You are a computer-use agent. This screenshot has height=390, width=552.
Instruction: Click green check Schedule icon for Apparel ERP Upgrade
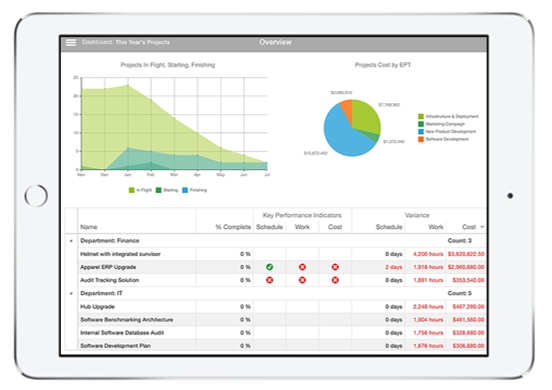(x=269, y=267)
